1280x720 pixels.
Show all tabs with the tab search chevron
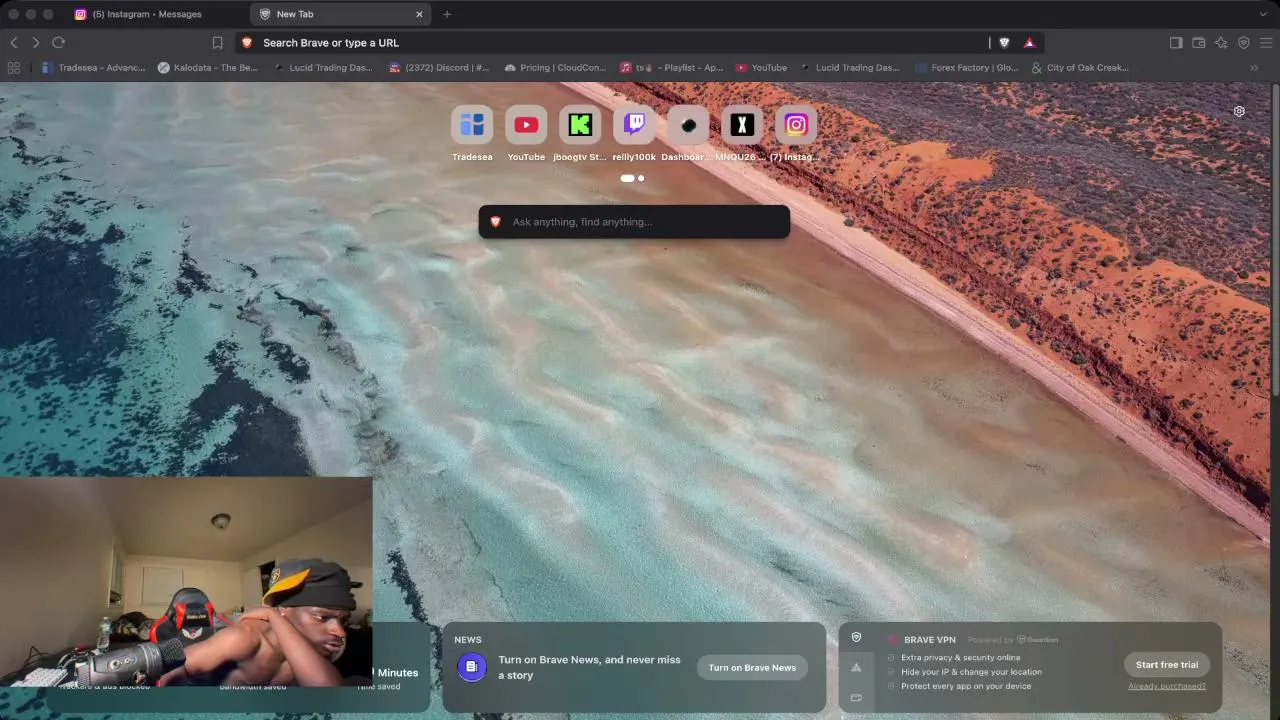click(1264, 14)
